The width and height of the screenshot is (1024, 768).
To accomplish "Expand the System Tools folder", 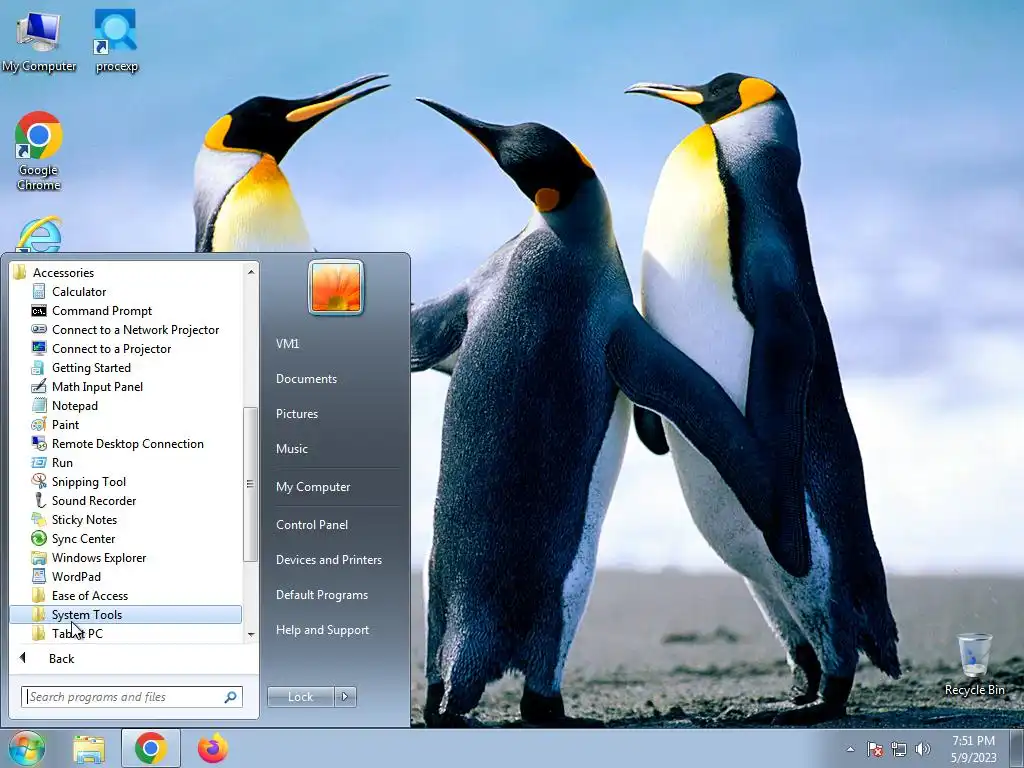I will pyautogui.click(x=125, y=614).
